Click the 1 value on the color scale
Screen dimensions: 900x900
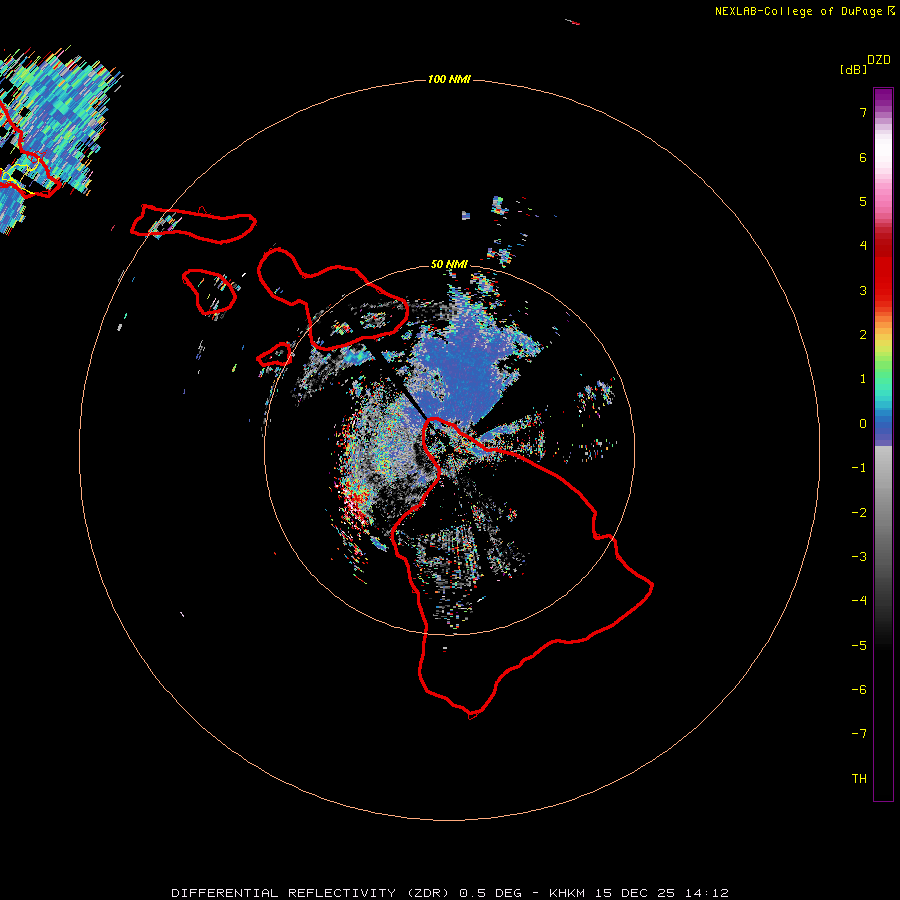click(863, 379)
